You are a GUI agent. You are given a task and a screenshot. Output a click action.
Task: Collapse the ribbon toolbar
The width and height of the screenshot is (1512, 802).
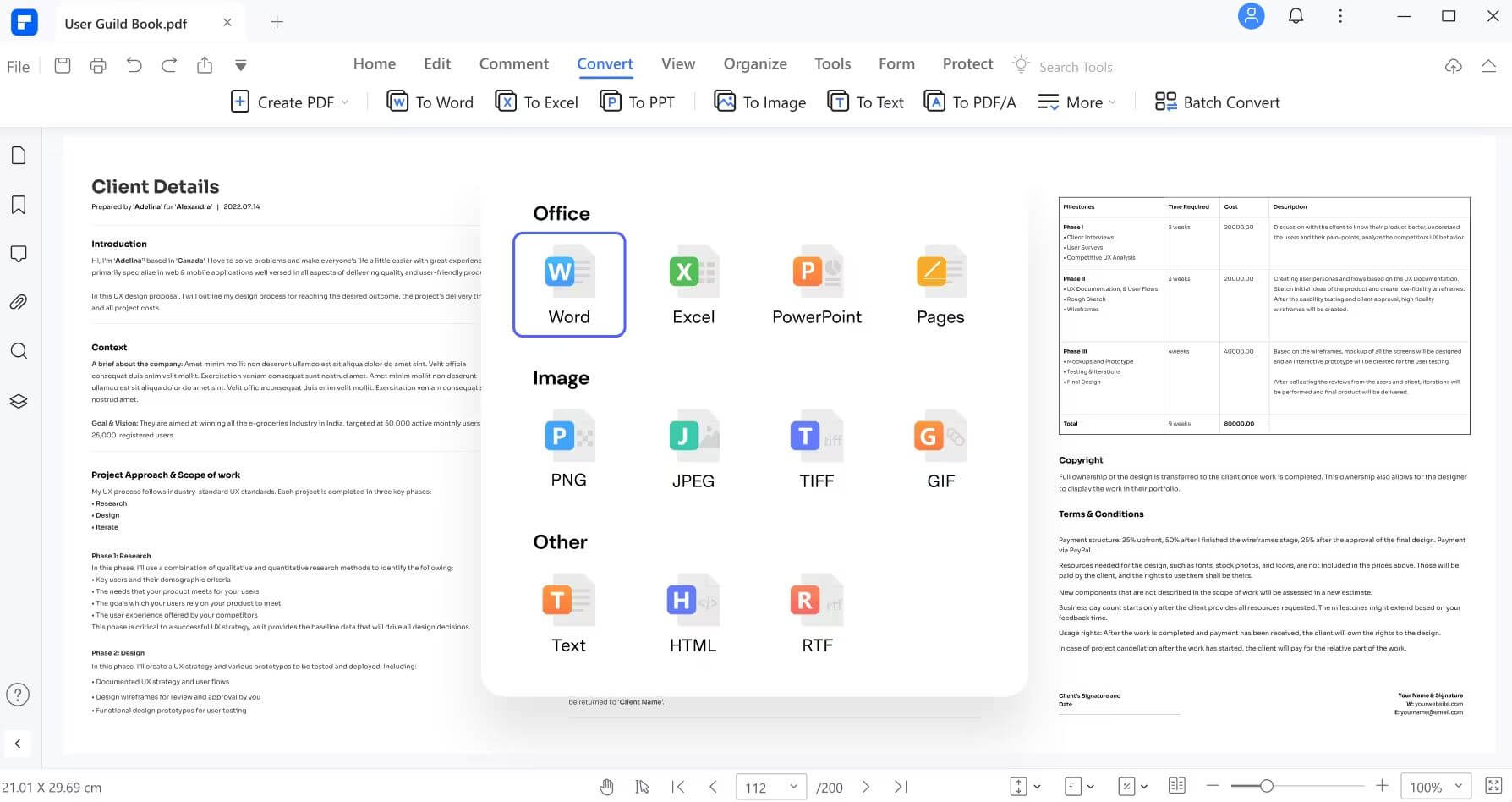click(x=1488, y=66)
